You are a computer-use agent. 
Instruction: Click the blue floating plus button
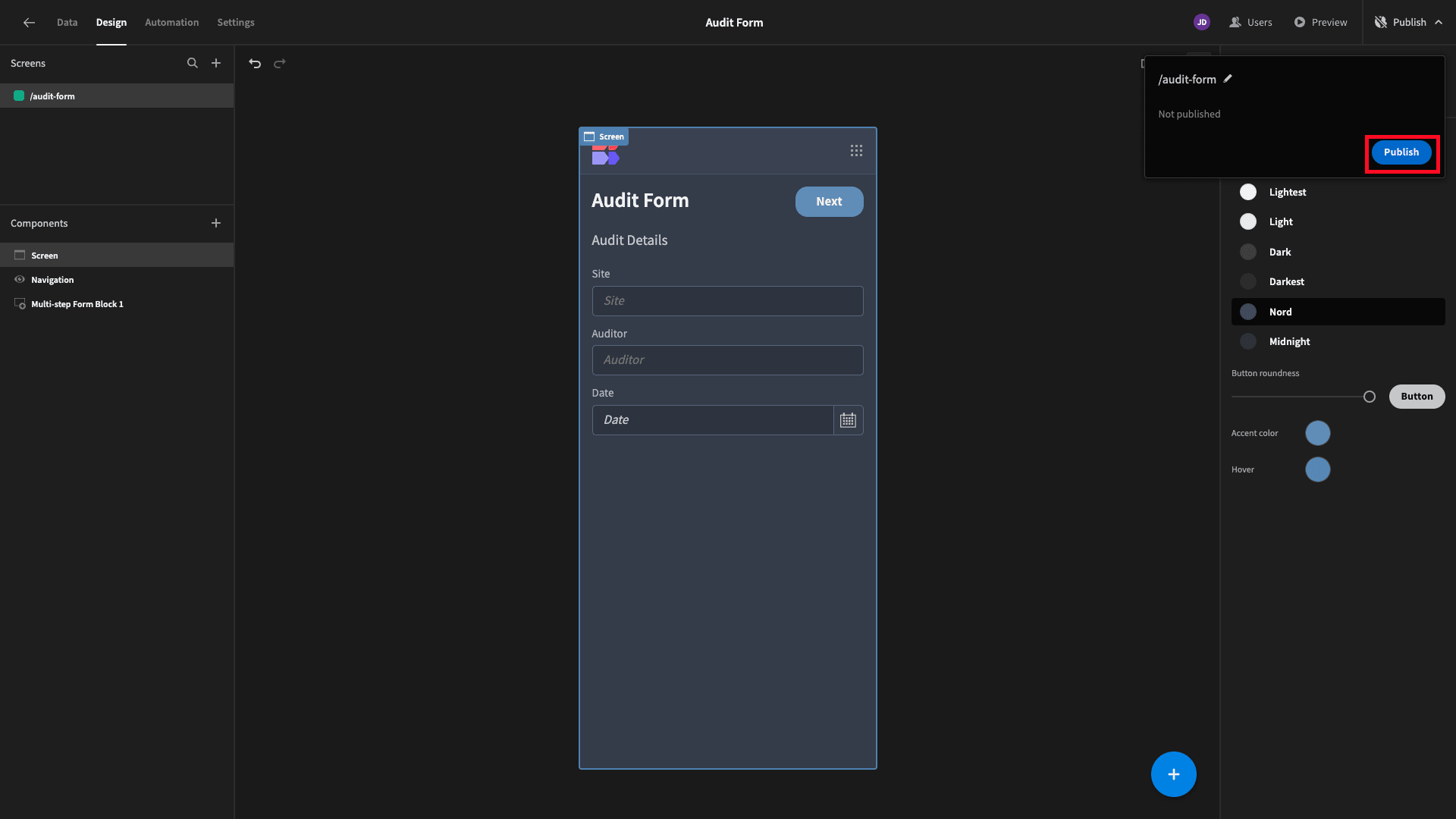1173,774
